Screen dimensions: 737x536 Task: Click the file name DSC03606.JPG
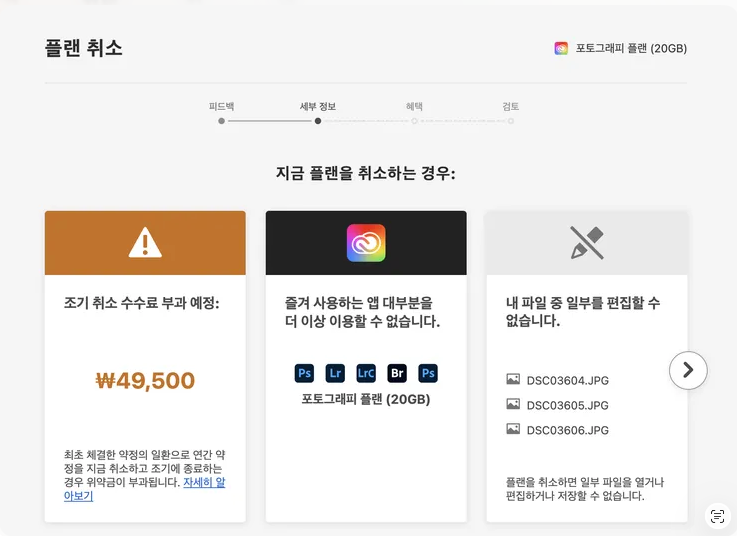click(567, 430)
